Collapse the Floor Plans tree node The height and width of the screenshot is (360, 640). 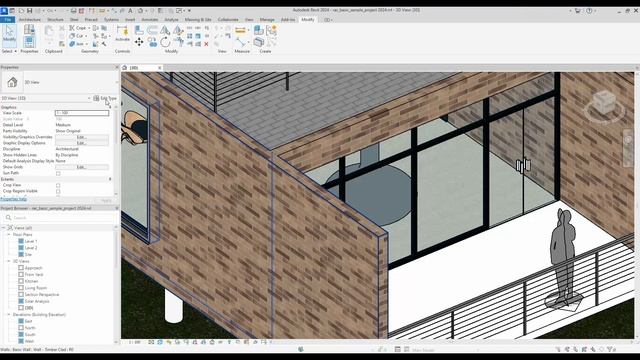pyautogui.click(x=9, y=235)
